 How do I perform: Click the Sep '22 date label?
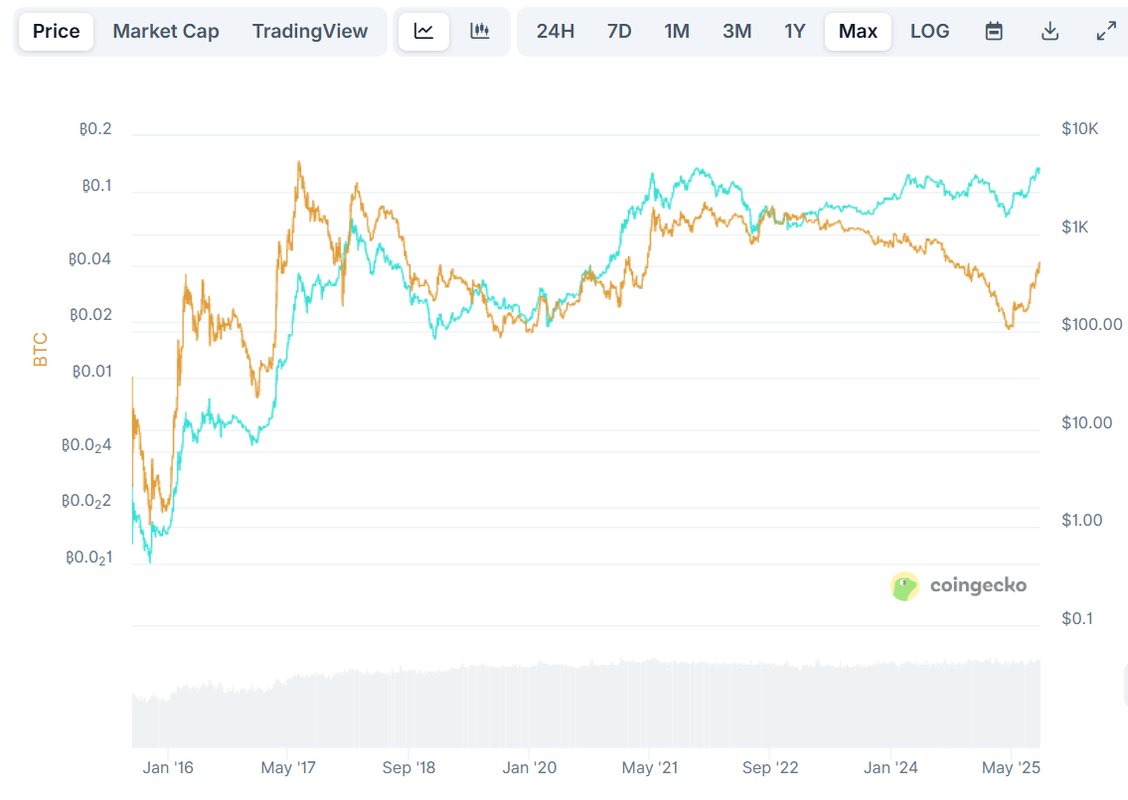(770, 768)
